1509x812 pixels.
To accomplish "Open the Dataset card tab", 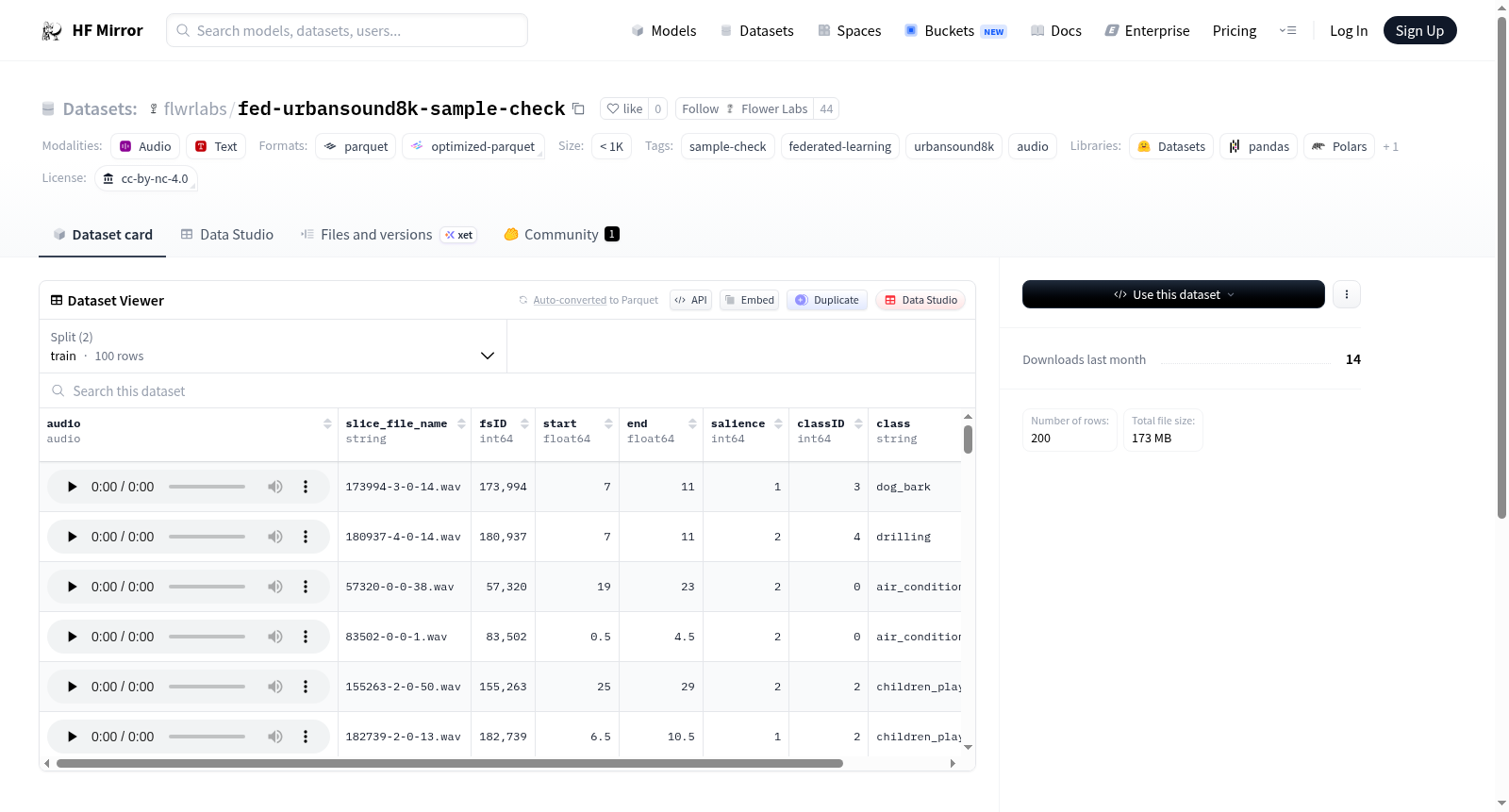I will (103, 235).
